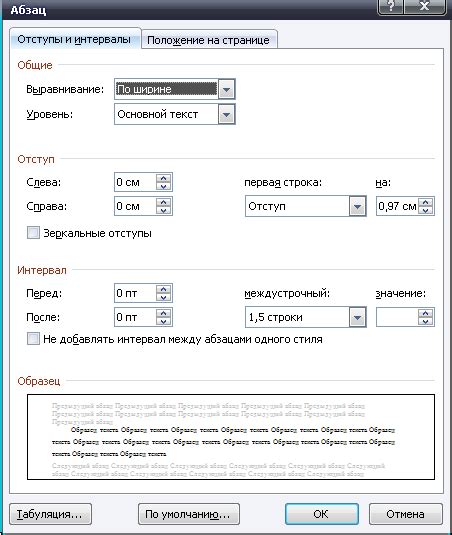
Task: Increase the После spacing value
Action: click(x=164, y=313)
